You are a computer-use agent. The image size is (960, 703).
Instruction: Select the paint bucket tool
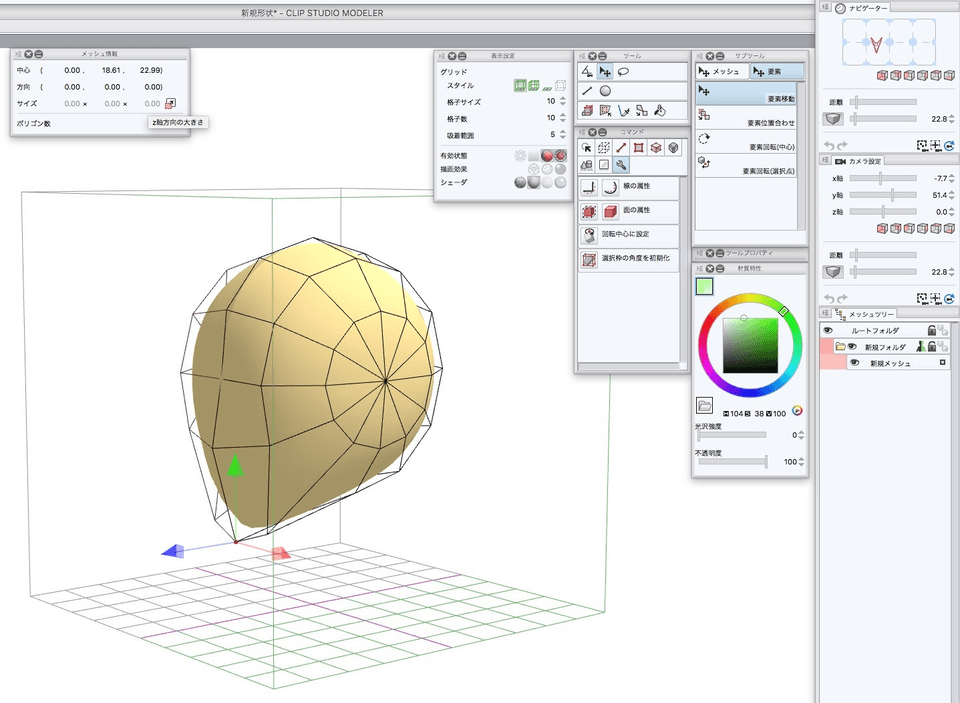[x=659, y=110]
